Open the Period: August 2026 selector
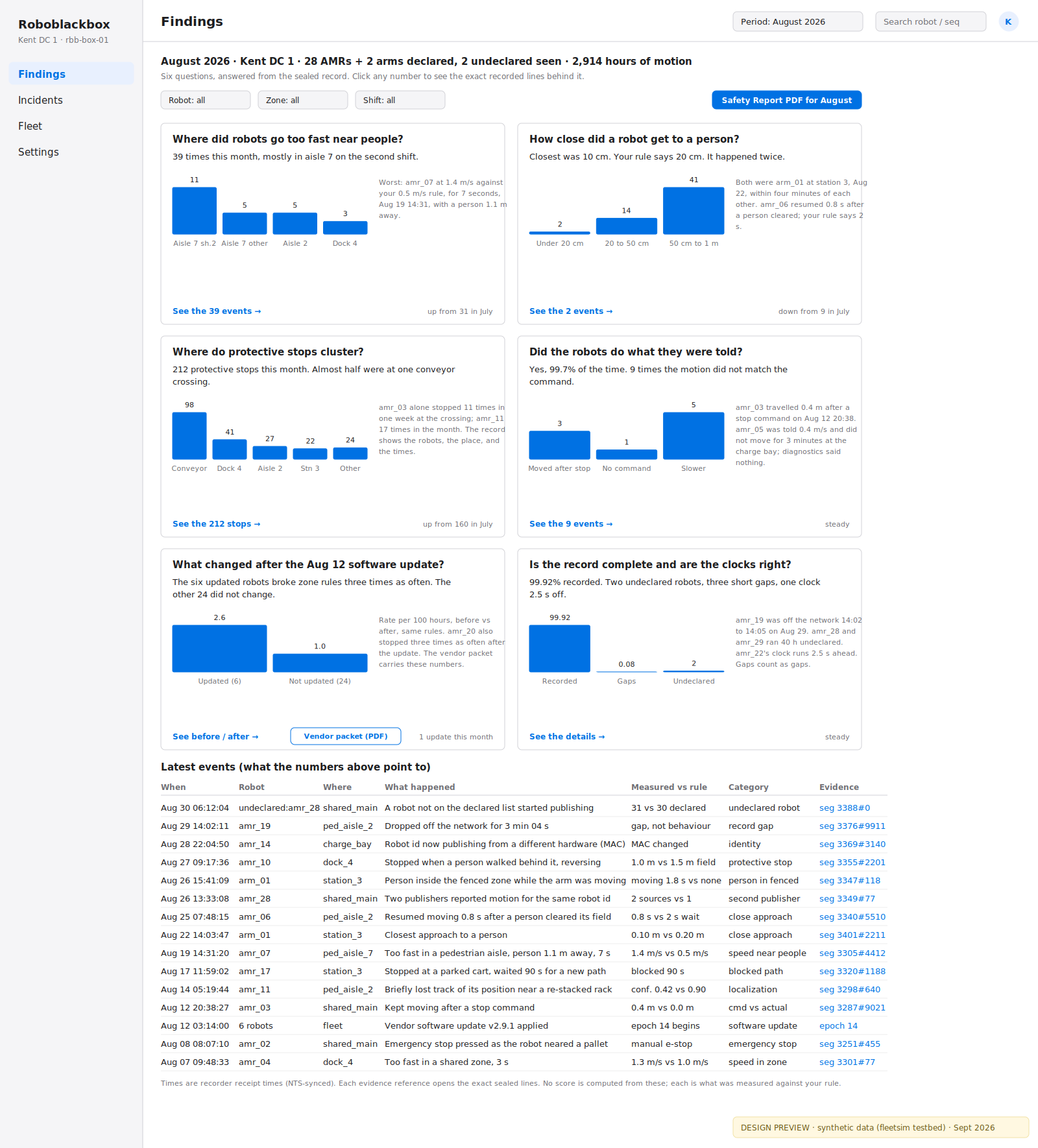 (797, 21)
